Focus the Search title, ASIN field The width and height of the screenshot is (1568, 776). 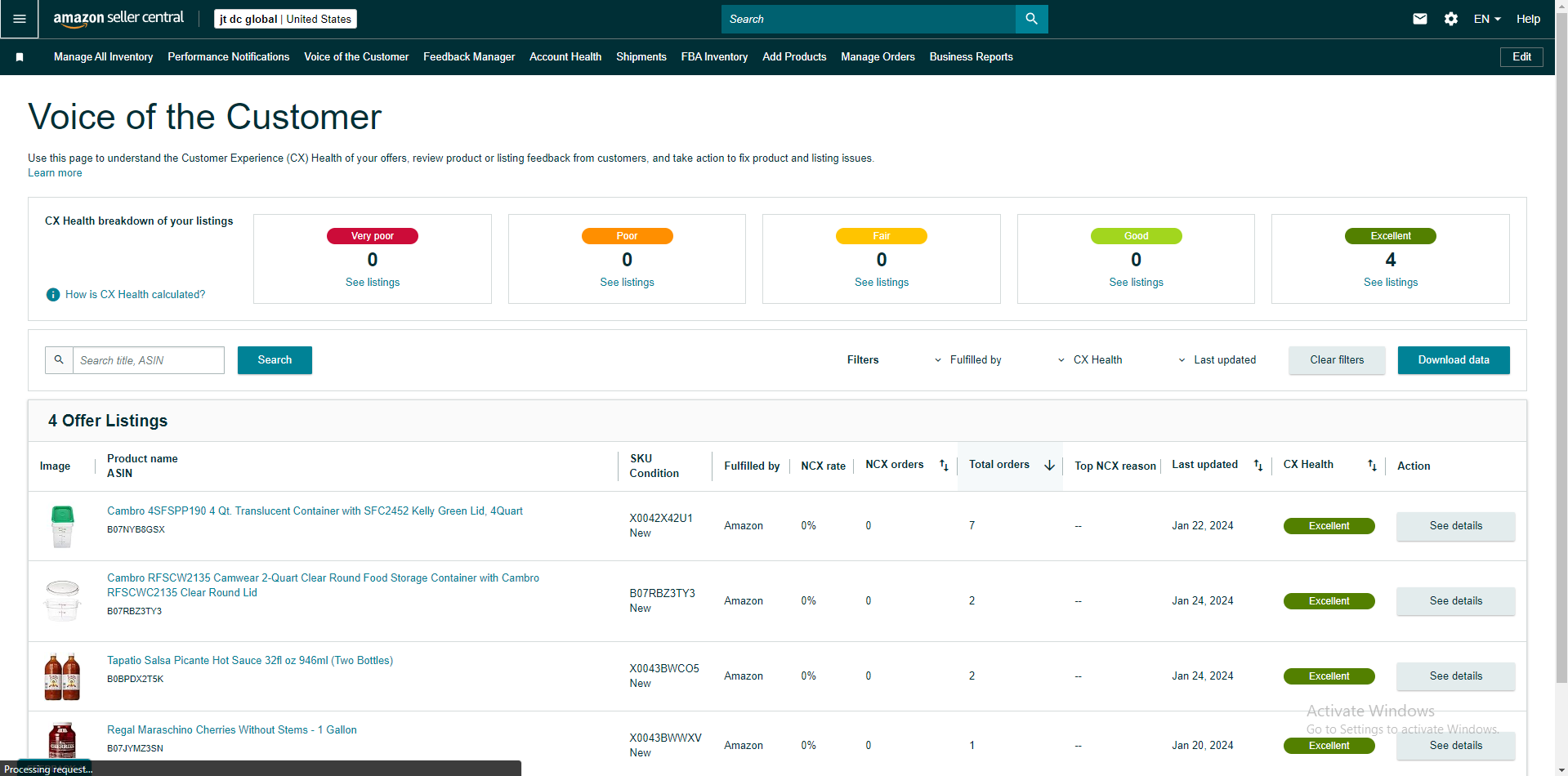click(x=148, y=360)
